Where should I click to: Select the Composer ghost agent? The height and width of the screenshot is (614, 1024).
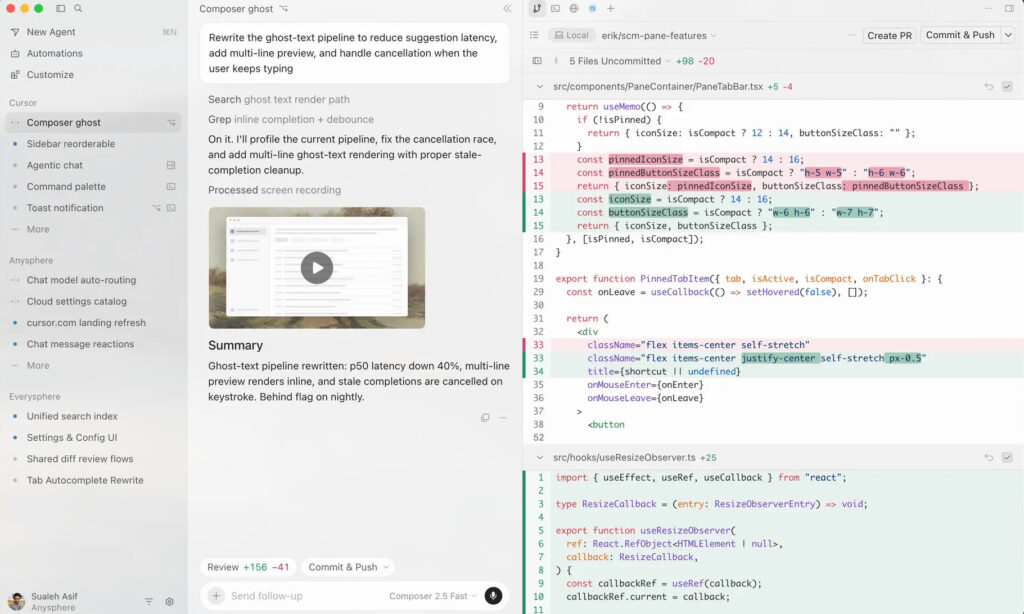coord(93,122)
